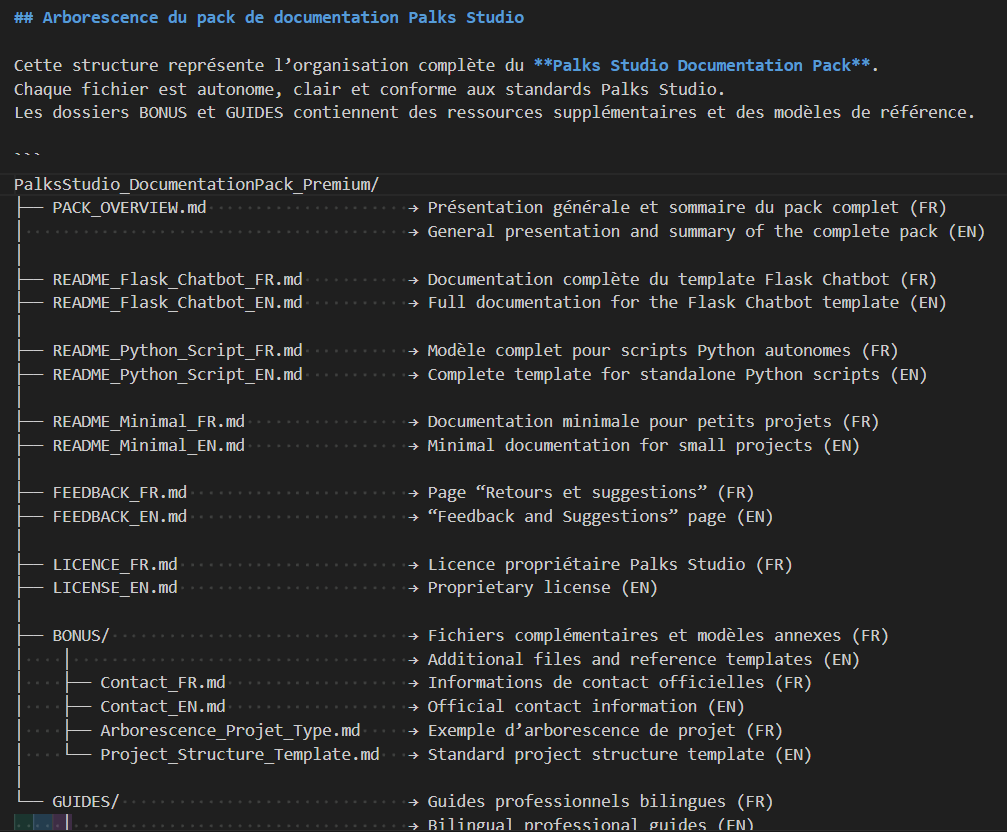Click Contact_EN.md under BONUS
The width and height of the screenshot is (1007, 832).
coord(163,706)
